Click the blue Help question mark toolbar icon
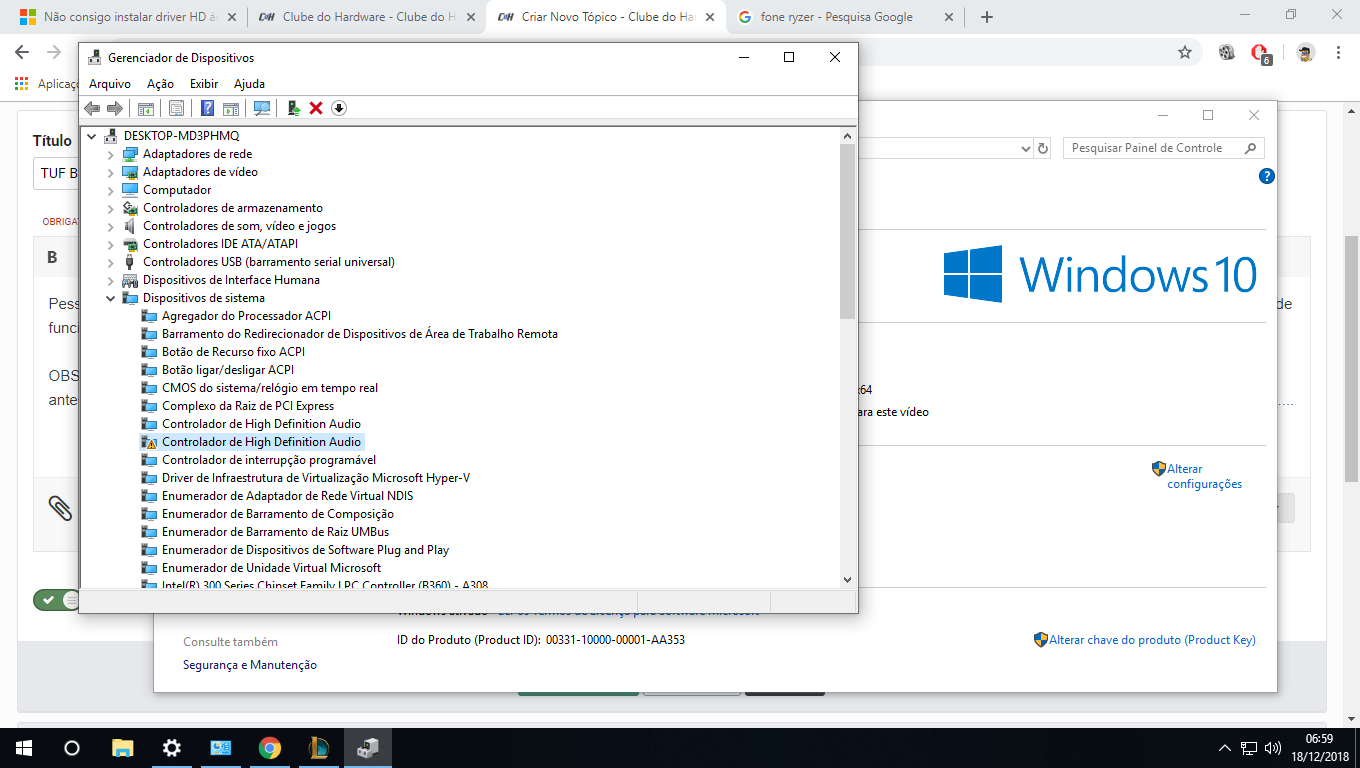The height and width of the screenshot is (768, 1360). pos(207,108)
